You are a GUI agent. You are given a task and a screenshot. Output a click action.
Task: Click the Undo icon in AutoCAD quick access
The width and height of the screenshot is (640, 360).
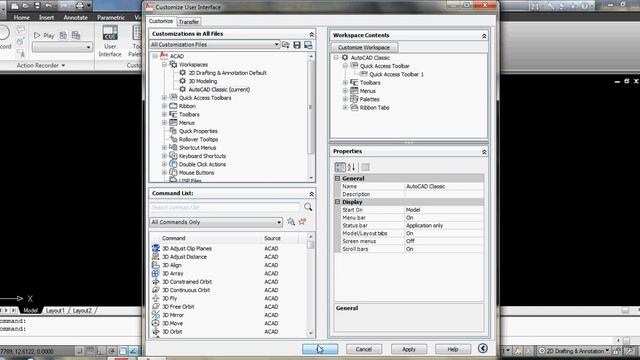pyautogui.click(x=48, y=6)
